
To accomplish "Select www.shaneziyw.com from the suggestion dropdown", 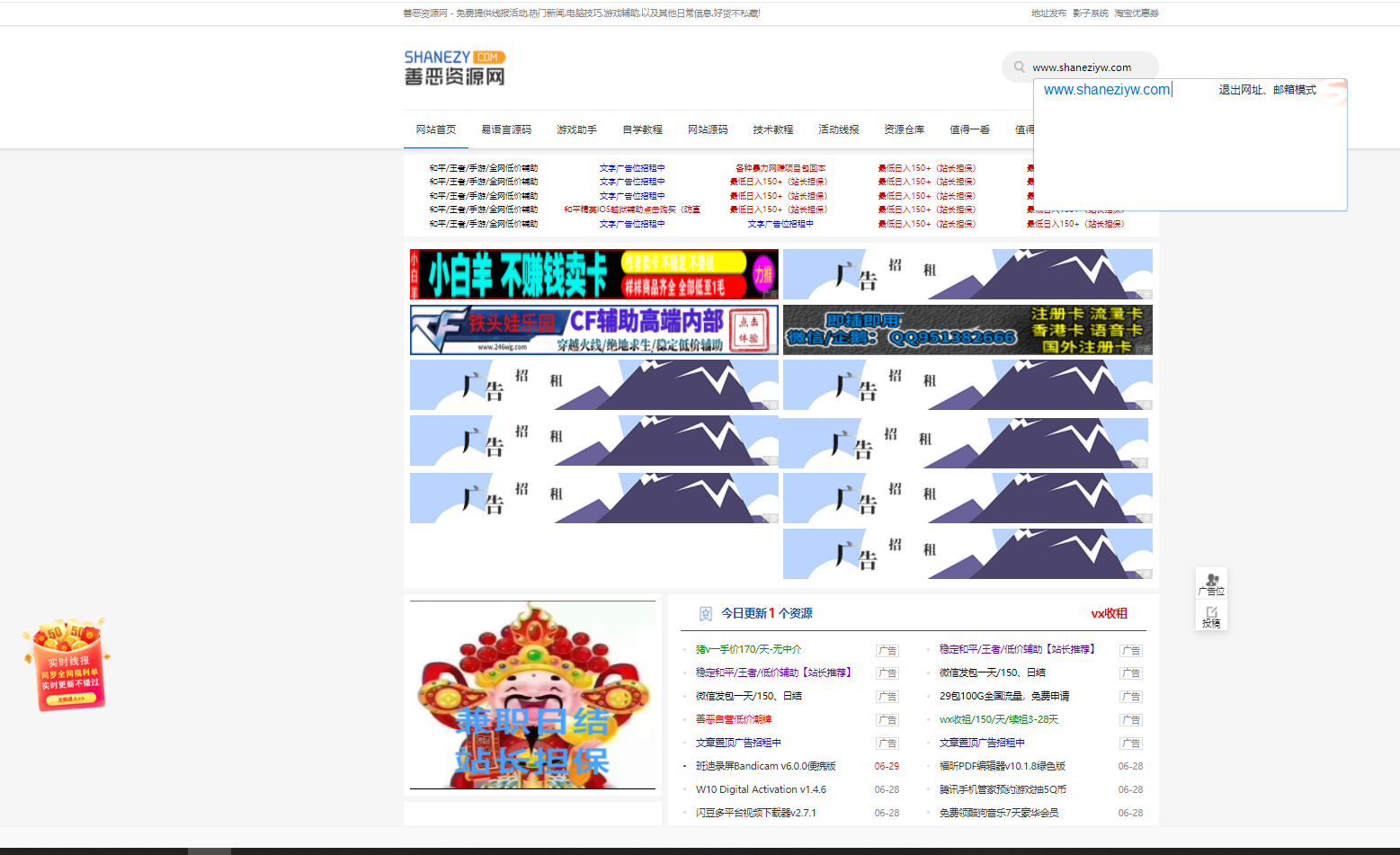I will click(x=1104, y=89).
